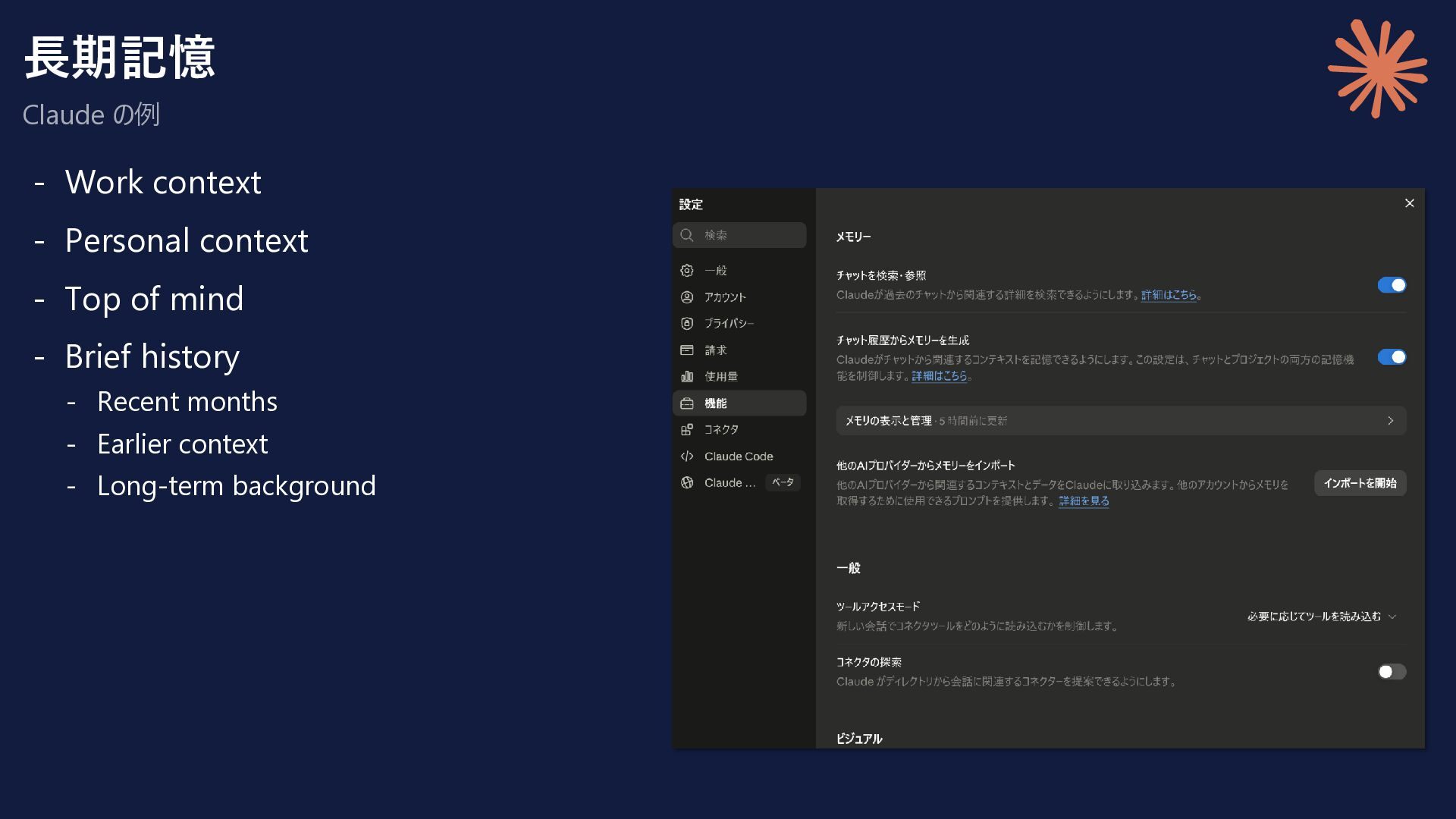1456x819 pixels.
Task: Click the Top of mind bullet
Action: coord(154,299)
